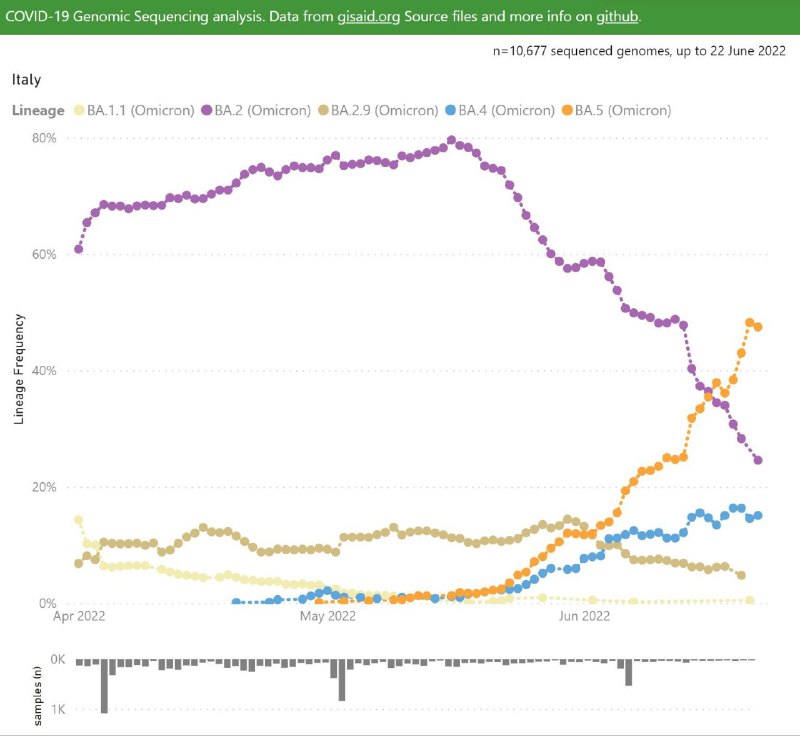Image resolution: width=800 pixels, height=736 pixels.
Task: Click the peak purple BA.2 point near 80%
Action: click(x=451, y=140)
